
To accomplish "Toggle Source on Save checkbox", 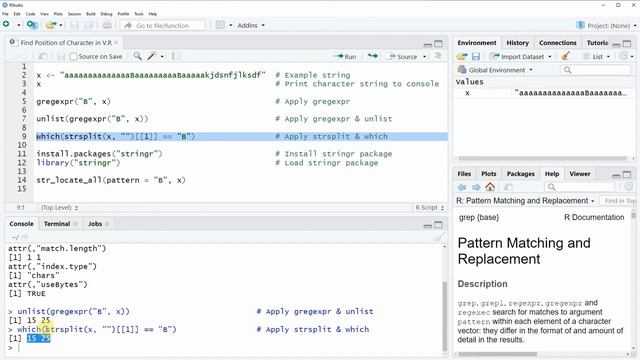I will tap(73, 56).
